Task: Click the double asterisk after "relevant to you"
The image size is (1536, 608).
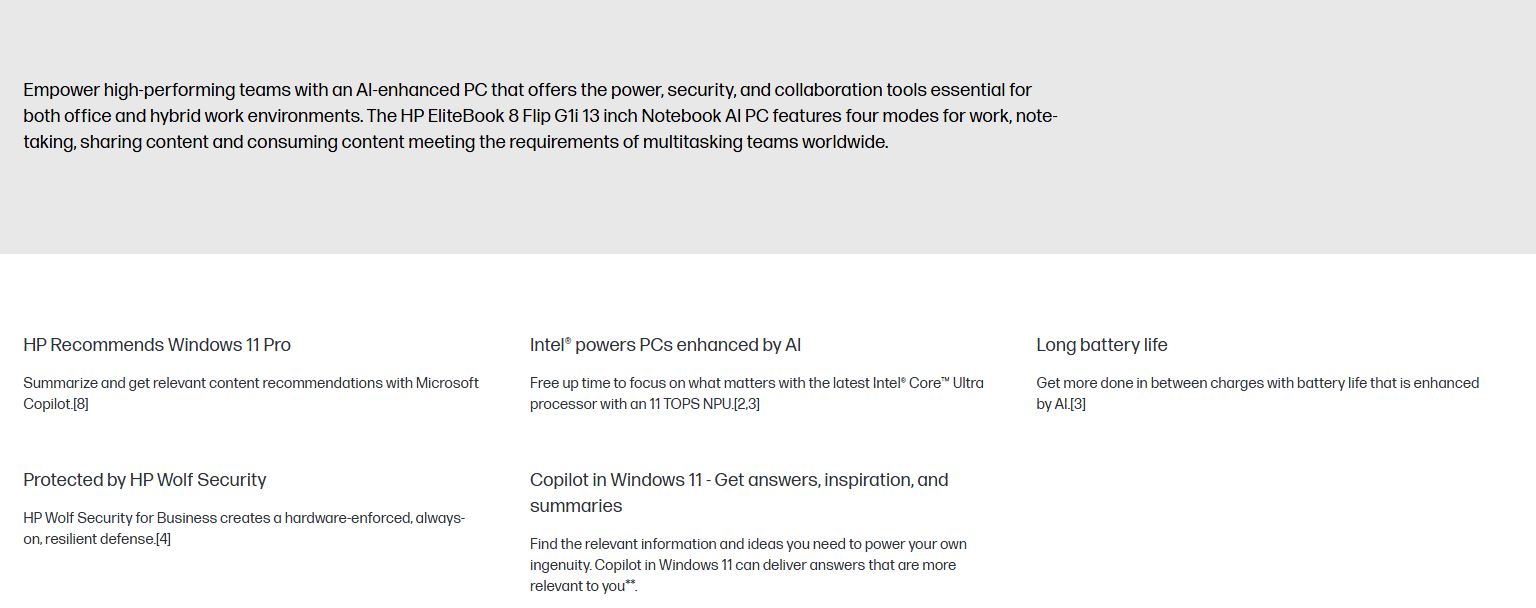Action: coord(630,584)
